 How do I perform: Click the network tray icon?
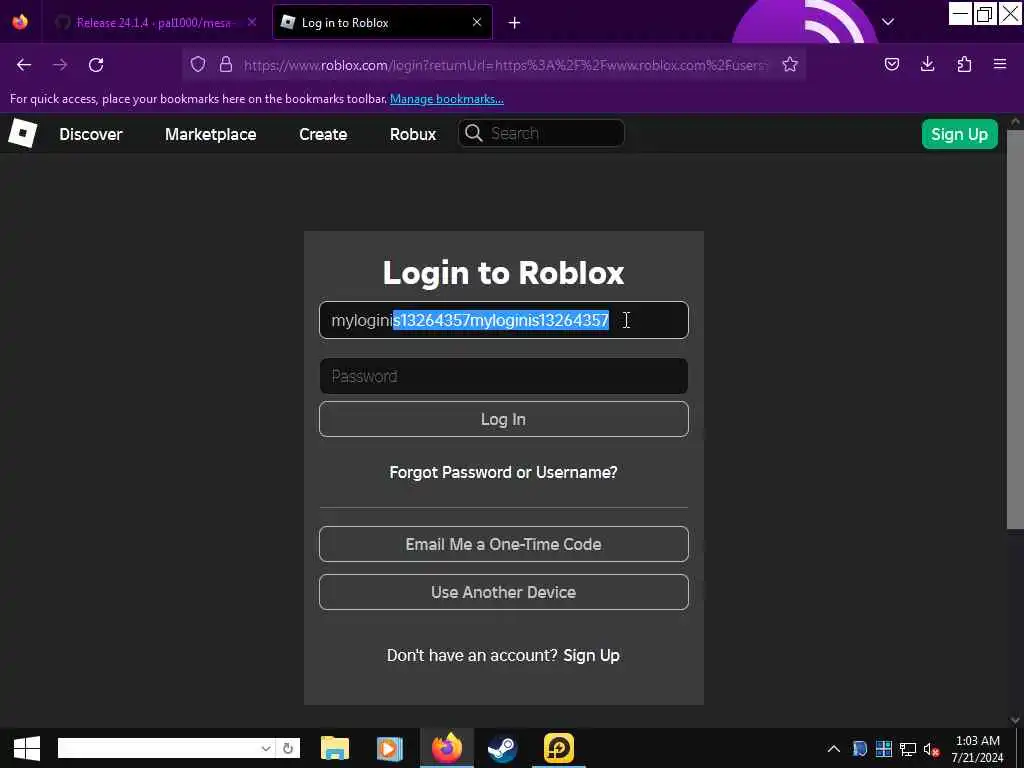point(908,749)
